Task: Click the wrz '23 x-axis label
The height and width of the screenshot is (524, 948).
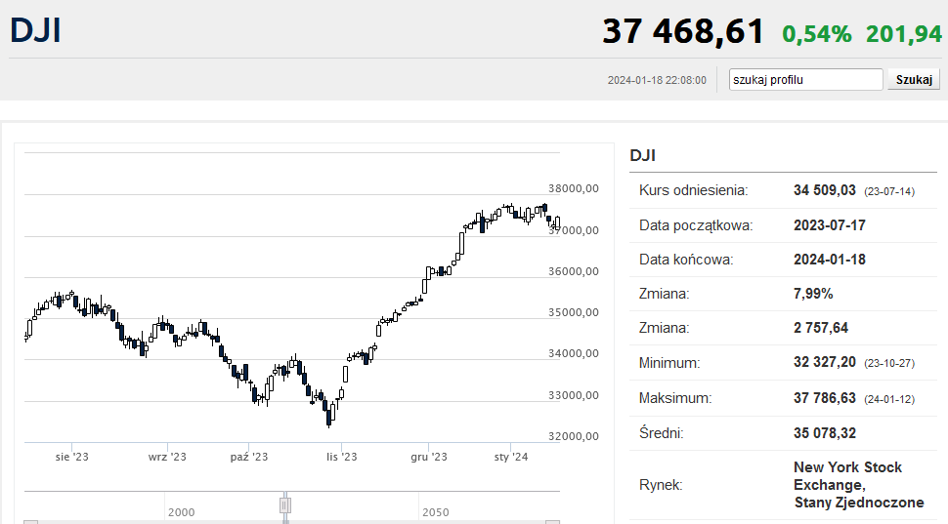Action: click(167, 457)
